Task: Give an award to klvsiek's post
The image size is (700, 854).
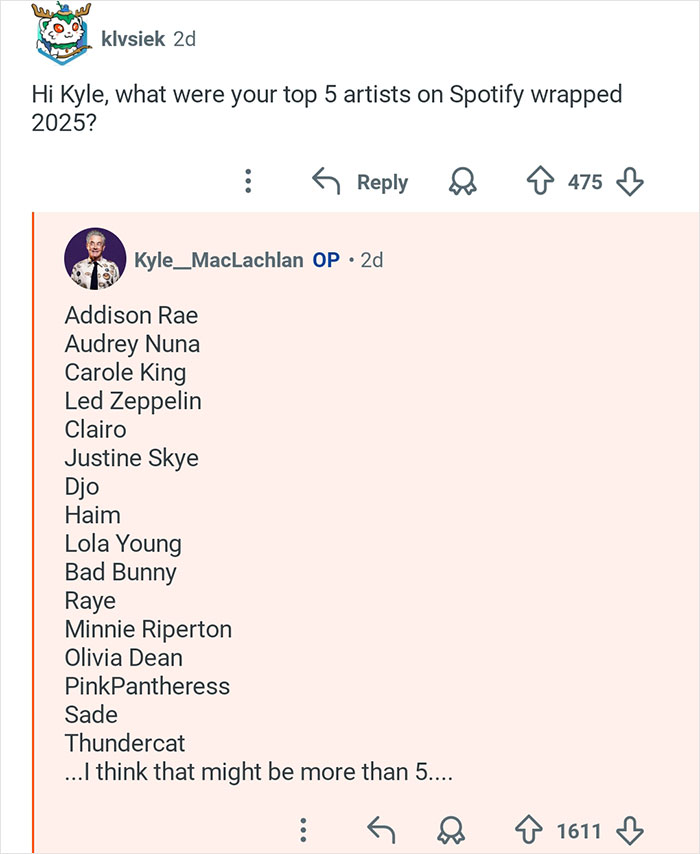Action: 461,181
